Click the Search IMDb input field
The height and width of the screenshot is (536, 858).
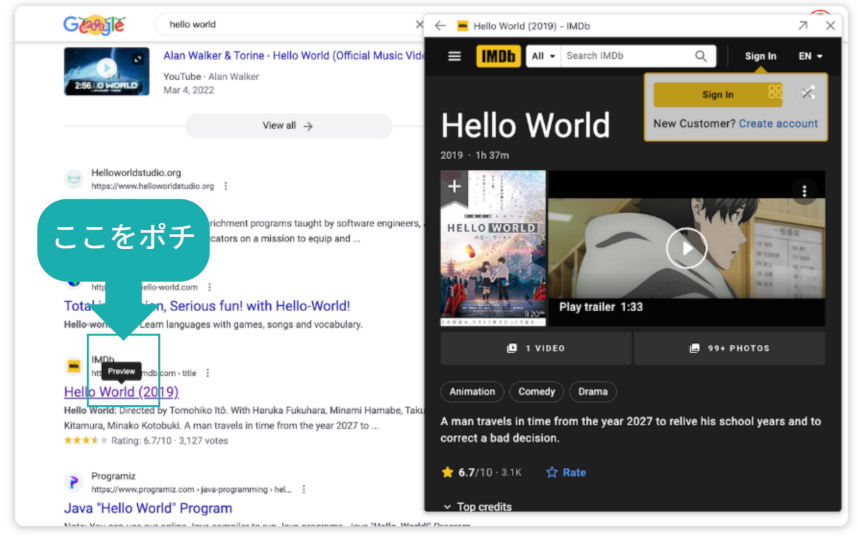627,56
